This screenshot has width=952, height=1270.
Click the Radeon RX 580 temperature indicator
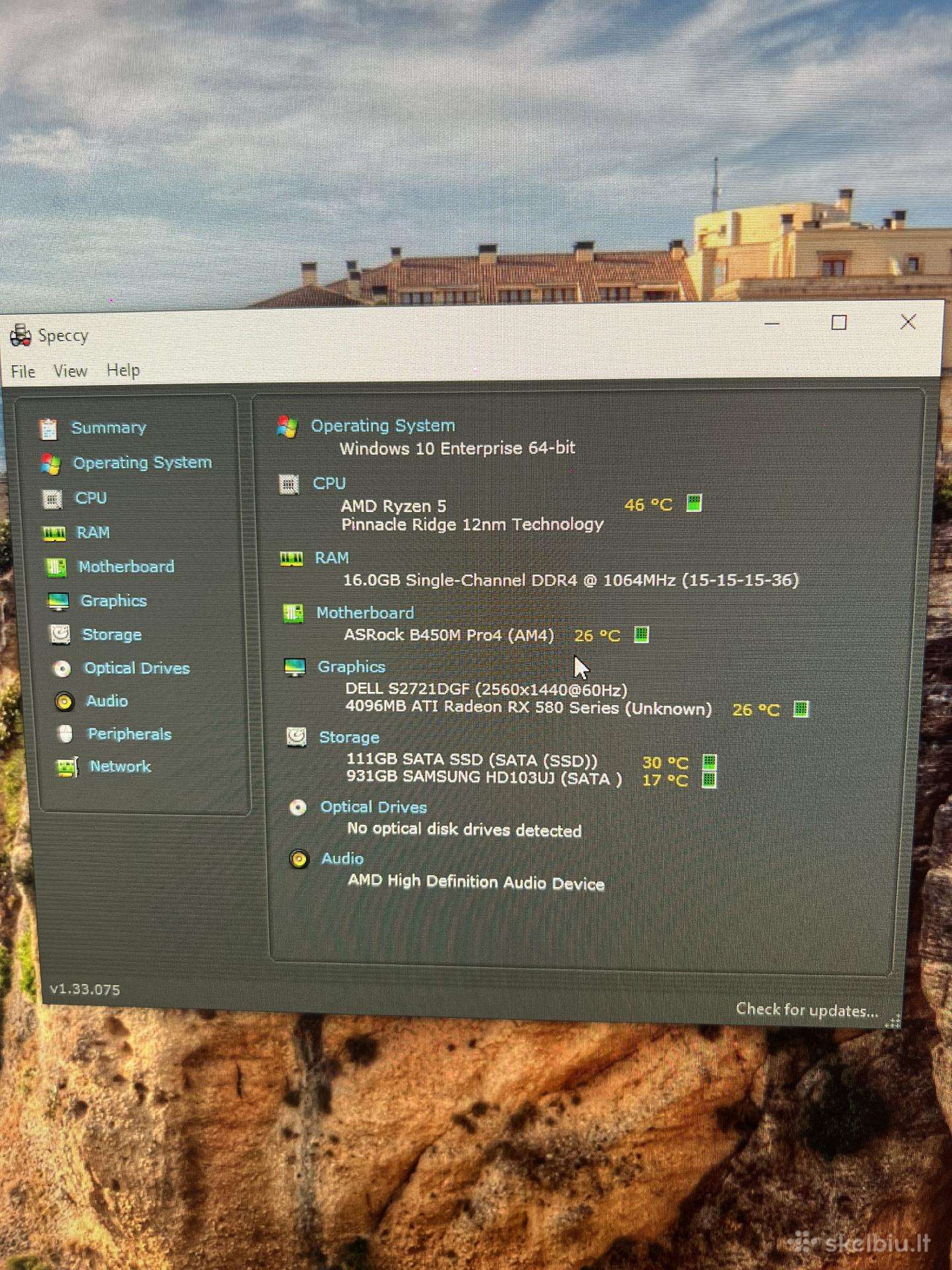pos(801,709)
